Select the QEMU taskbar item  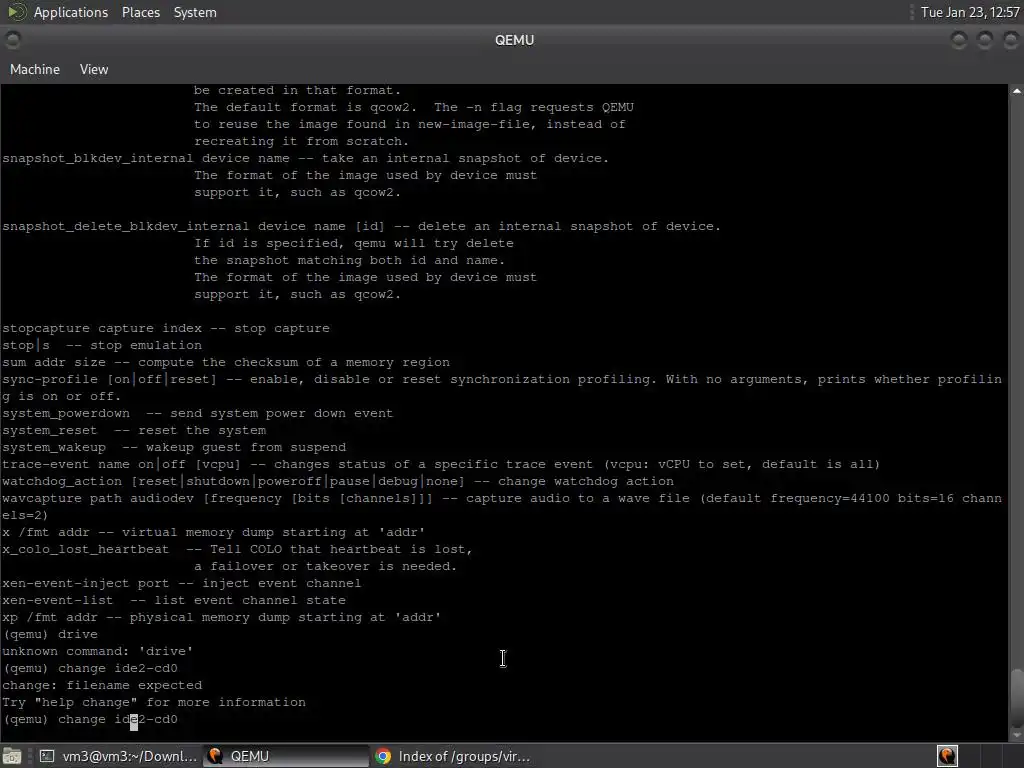[x=285, y=756]
